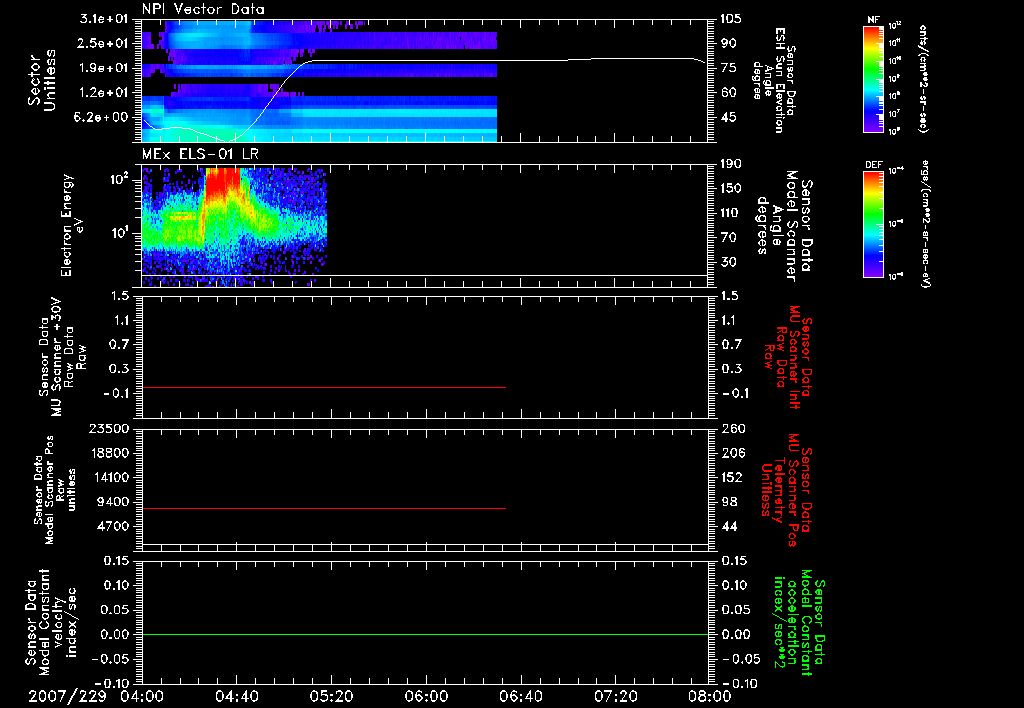The height and width of the screenshot is (708, 1024).
Task: Click the red MU Scanner Int Raw Data label
Action: tap(788, 357)
